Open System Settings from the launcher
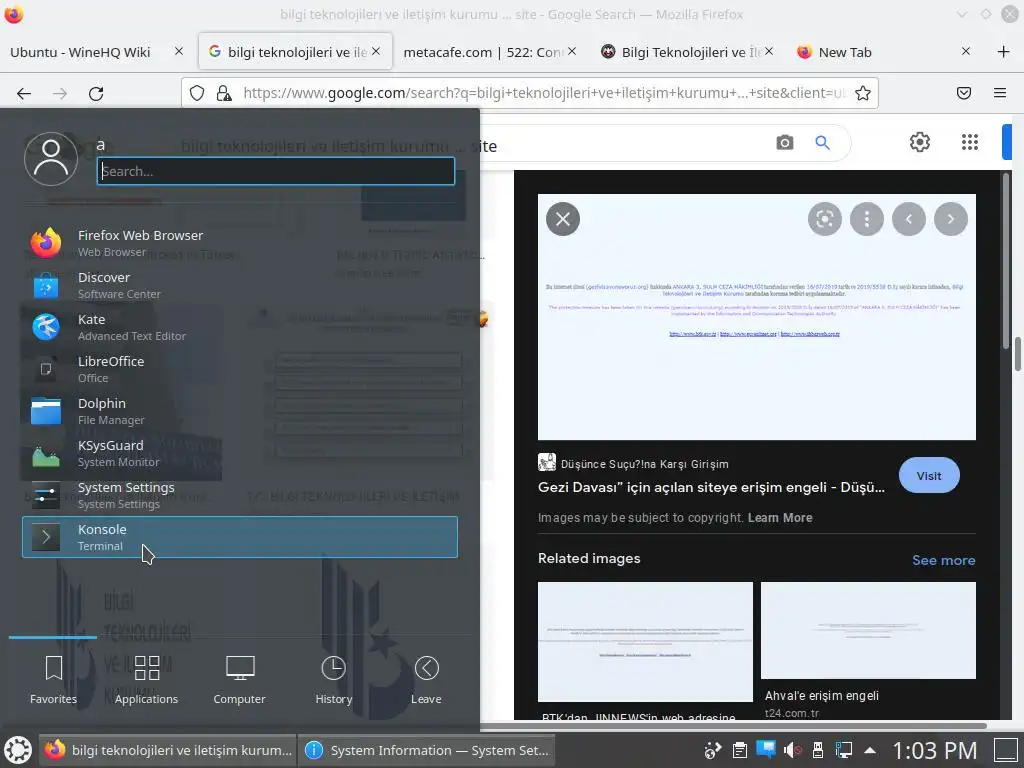The width and height of the screenshot is (1024, 768). point(240,495)
